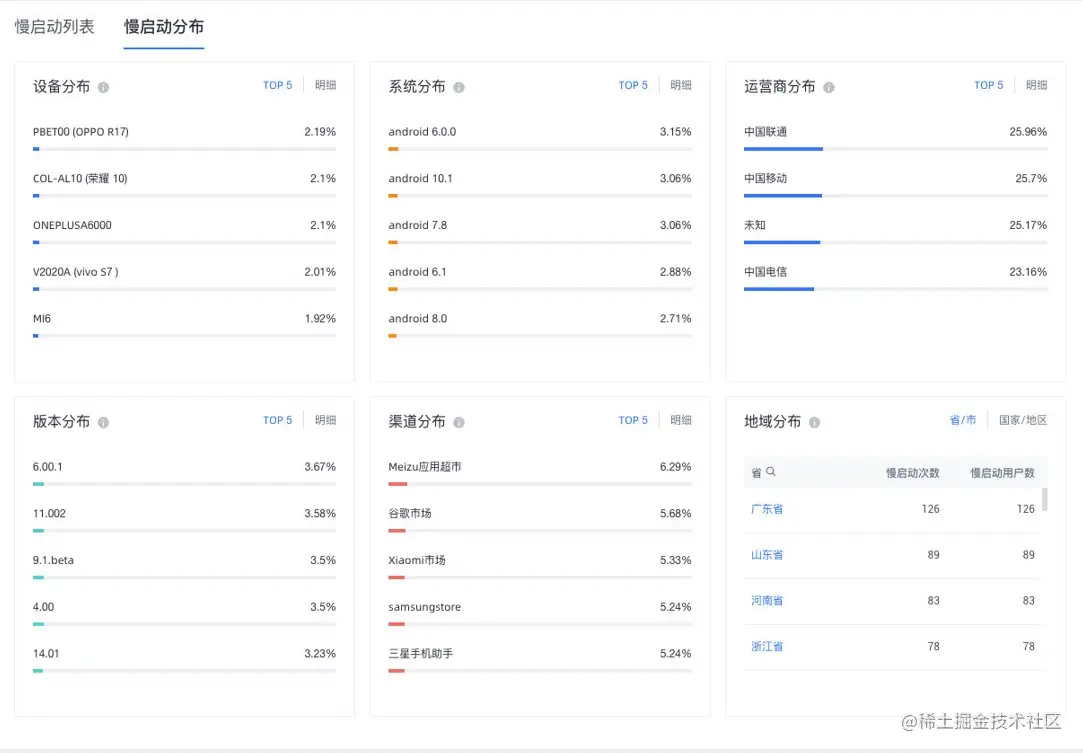Select the 慢启动分布 tab
The image size is (1083, 753).
pos(164,27)
